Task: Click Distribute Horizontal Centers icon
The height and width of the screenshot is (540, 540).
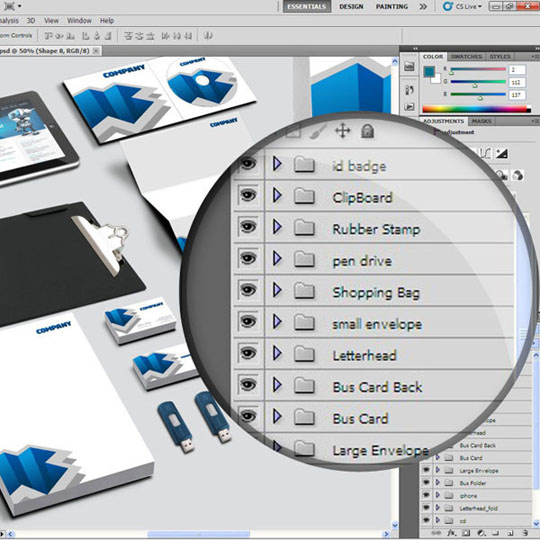Action: (x=177, y=36)
